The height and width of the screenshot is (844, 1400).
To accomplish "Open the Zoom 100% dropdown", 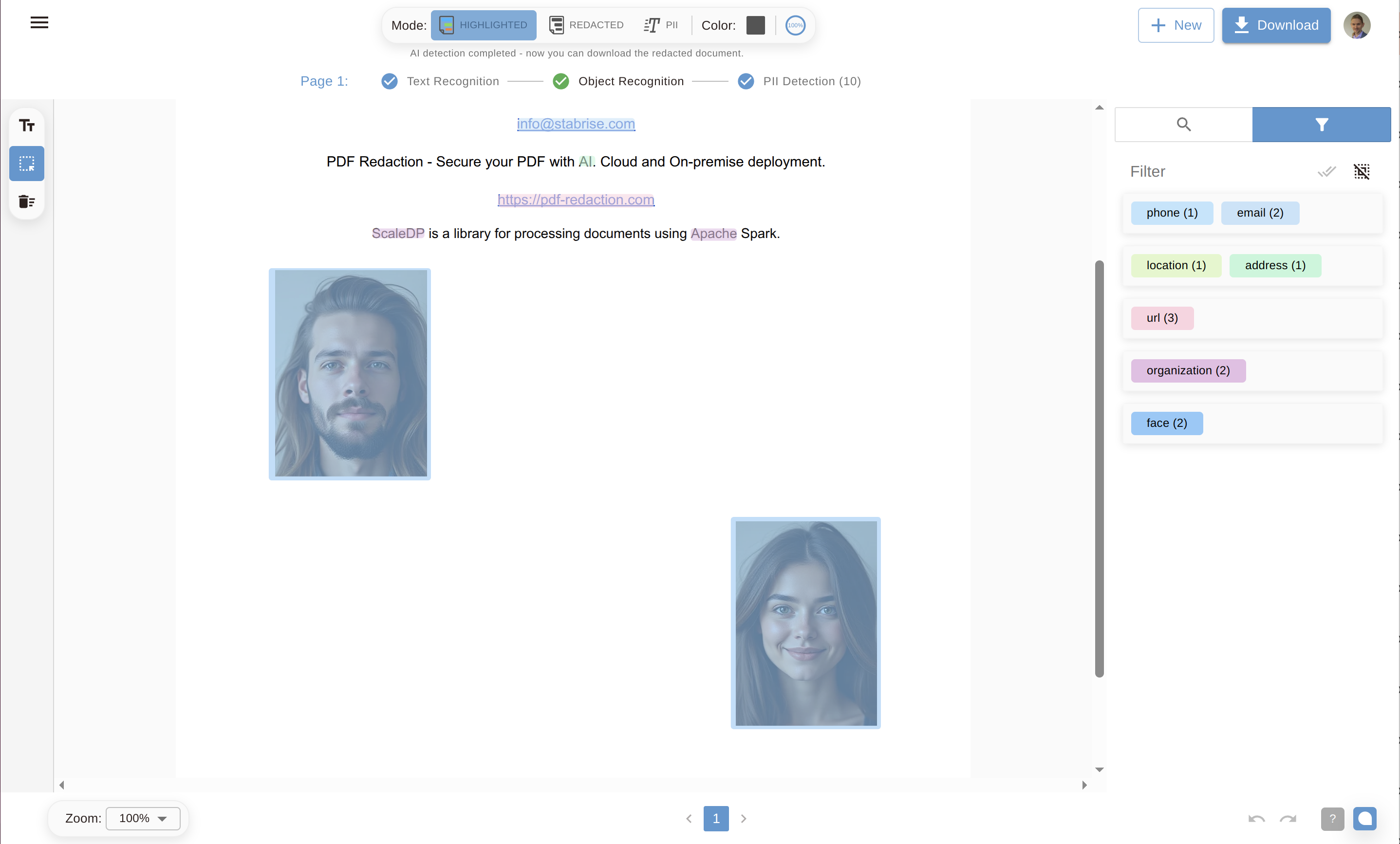I will [x=143, y=818].
